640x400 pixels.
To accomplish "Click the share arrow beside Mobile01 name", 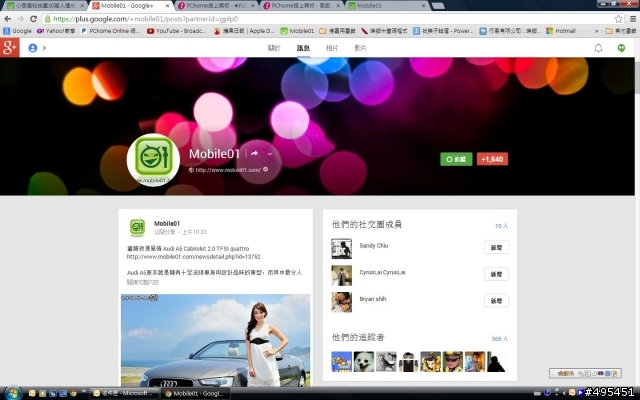I will 254,153.
